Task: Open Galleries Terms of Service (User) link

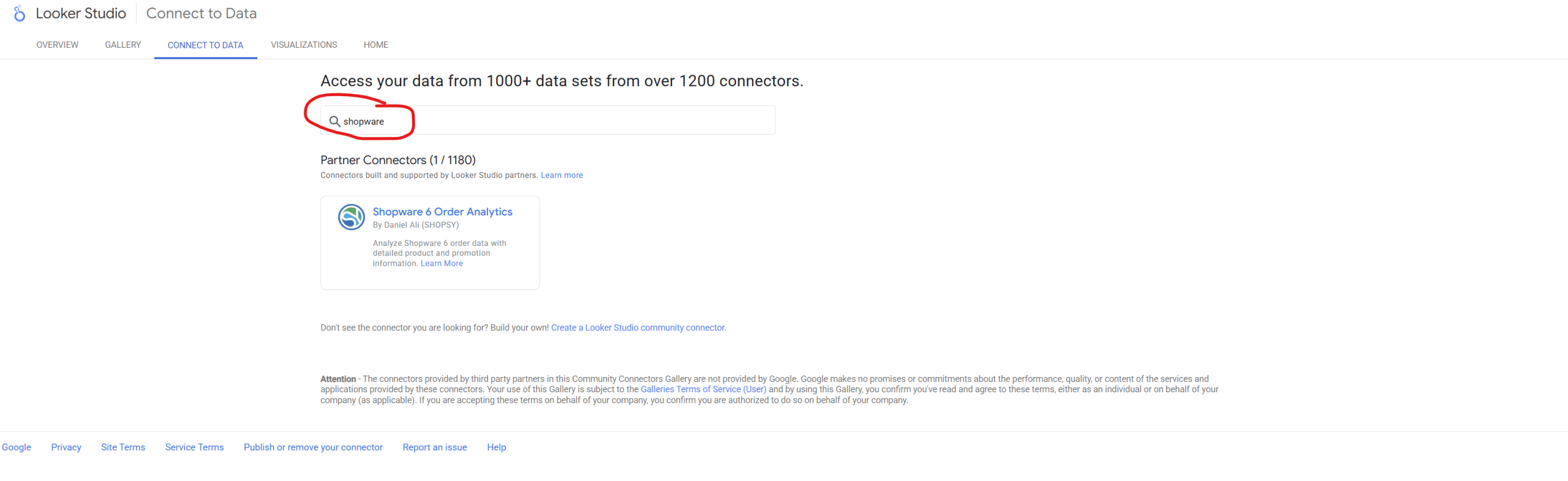Action: pyautogui.click(x=703, y=390)
